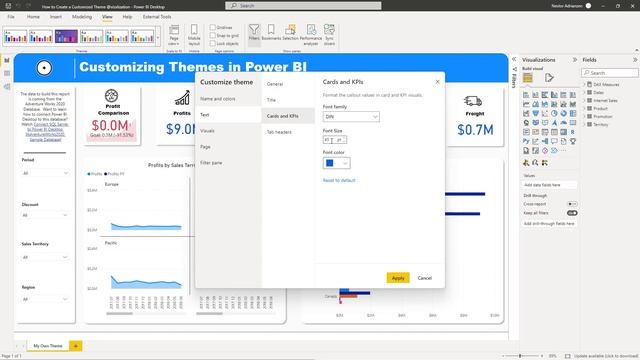Enable the Snap to grid checkbox
640x360 pixels.
pos(213,36)
